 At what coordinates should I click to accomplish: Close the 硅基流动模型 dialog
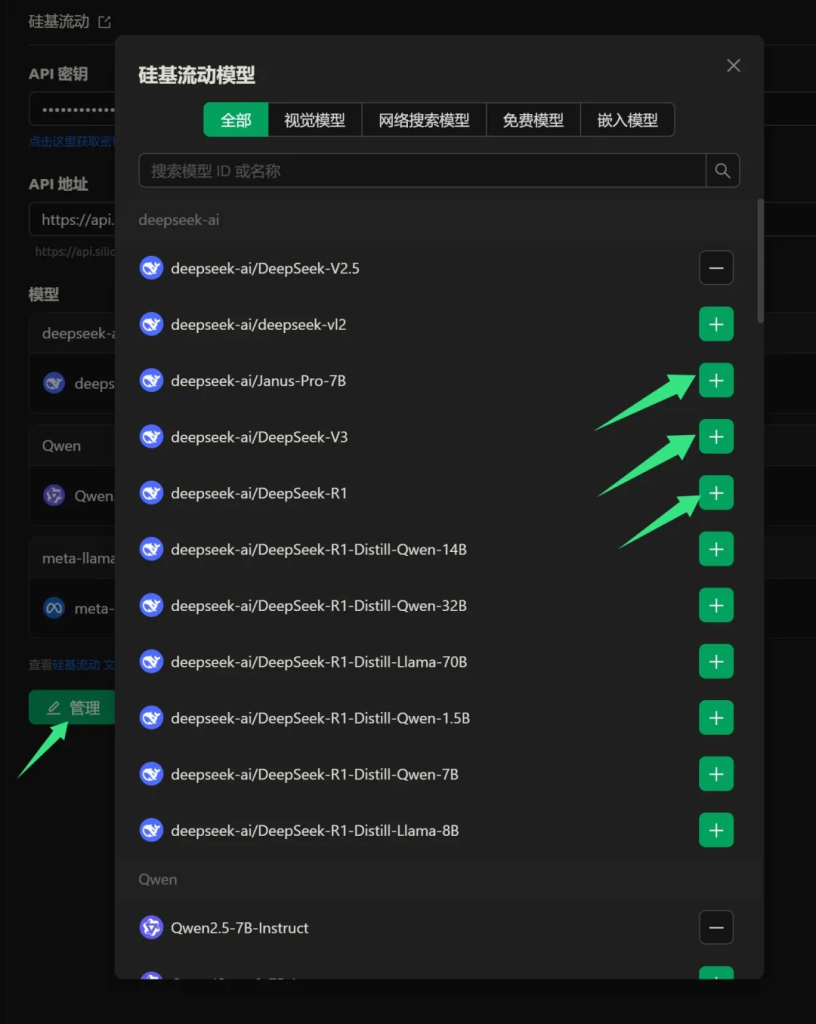point(734,65)
